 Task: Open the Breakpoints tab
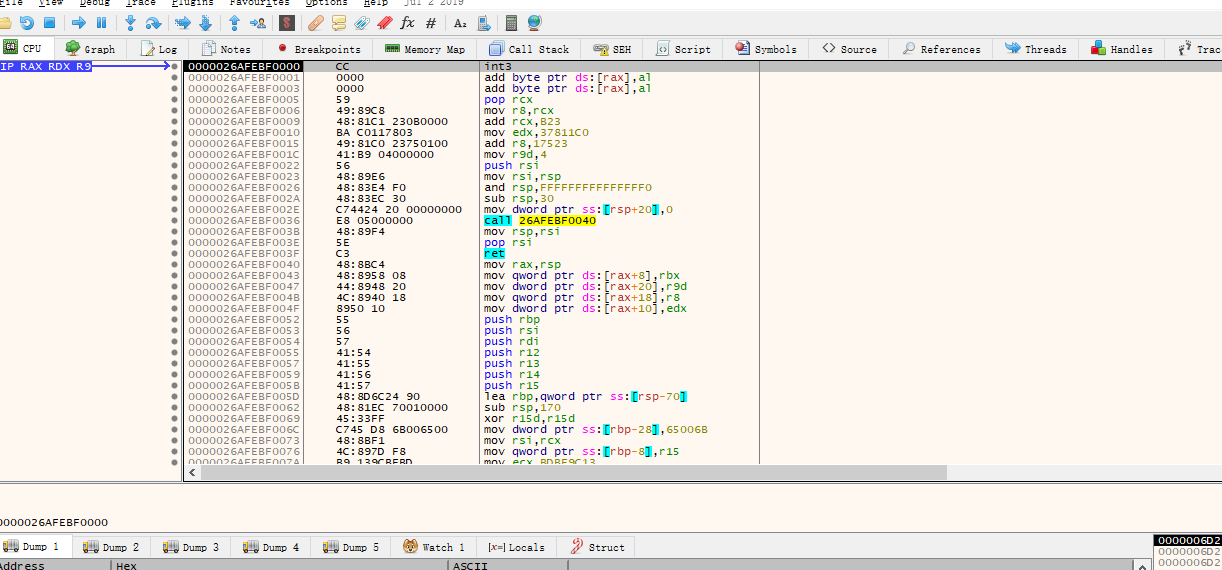[319, 49]
